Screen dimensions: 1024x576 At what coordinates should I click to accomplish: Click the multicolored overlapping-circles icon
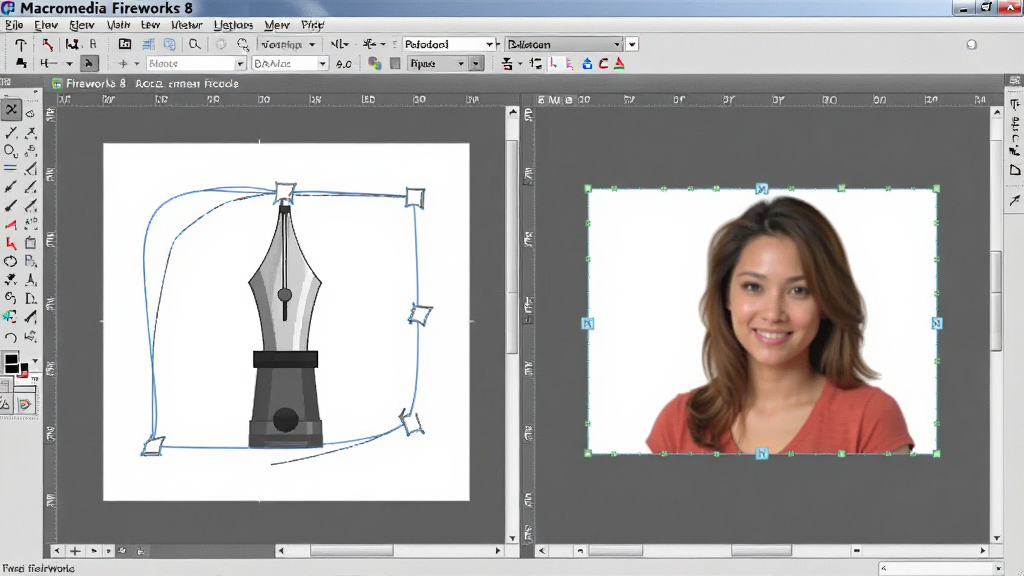click(374, 63)
